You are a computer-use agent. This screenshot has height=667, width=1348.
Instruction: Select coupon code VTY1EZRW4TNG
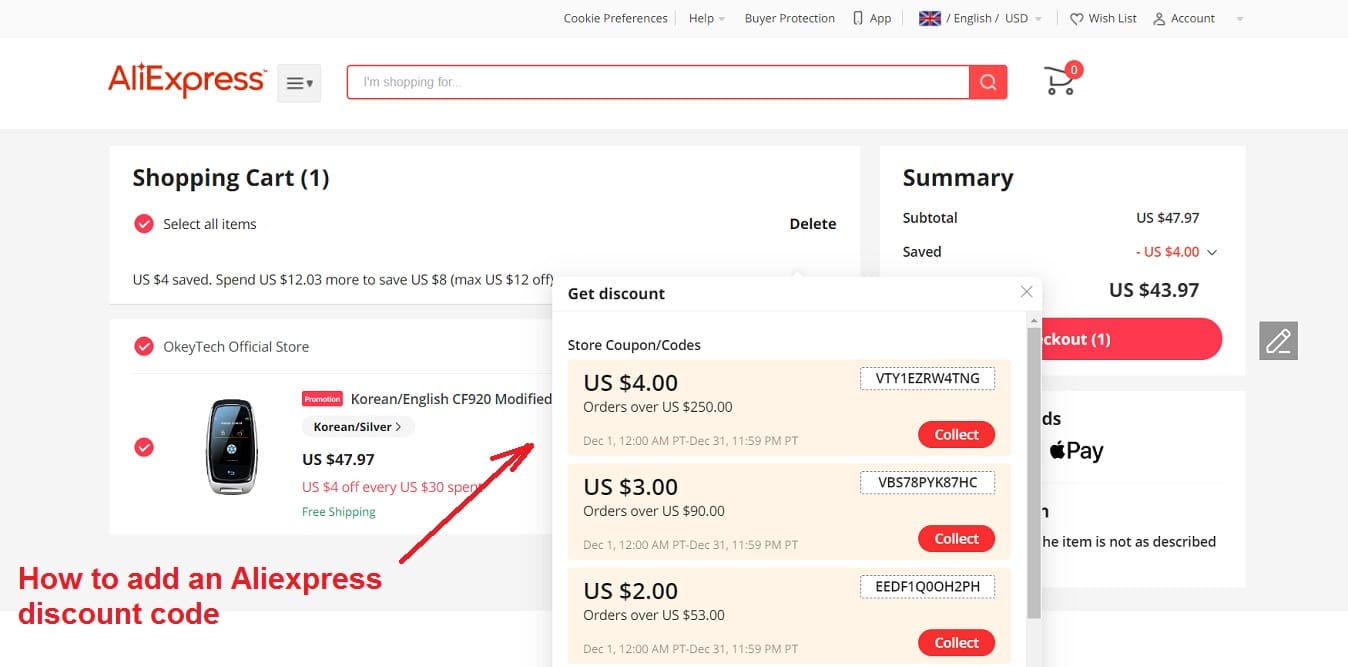927,379
